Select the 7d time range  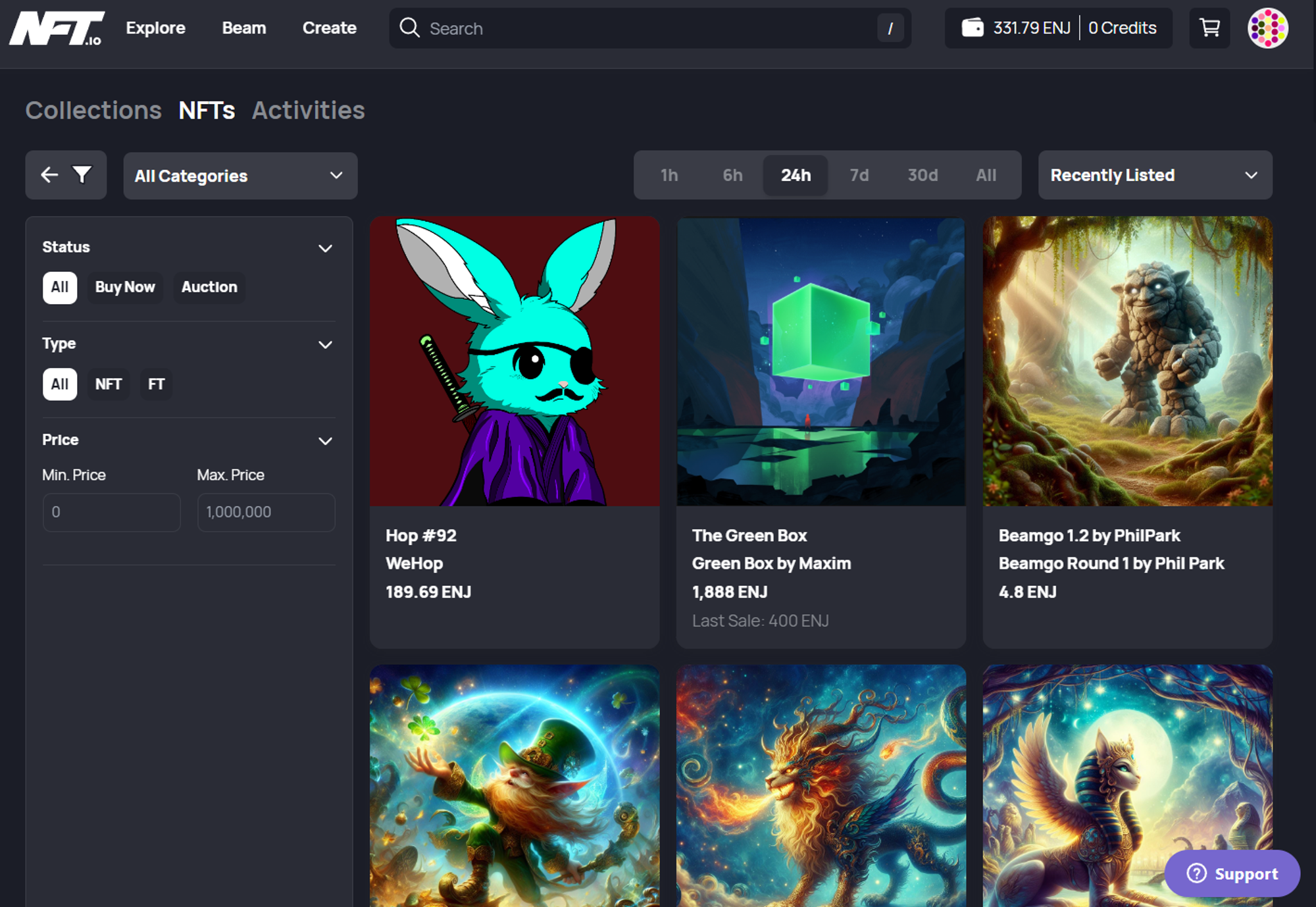(859, 175)
